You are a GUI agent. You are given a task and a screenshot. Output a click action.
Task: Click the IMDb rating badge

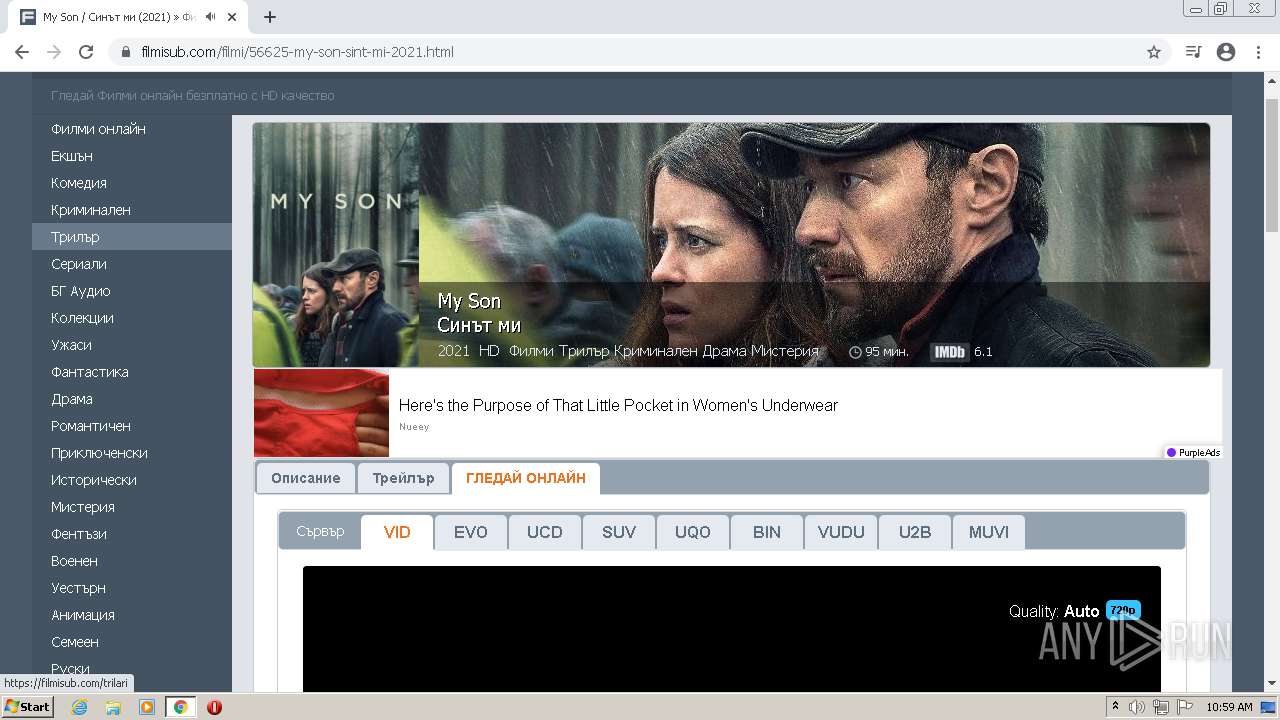[x=949, y=351]
